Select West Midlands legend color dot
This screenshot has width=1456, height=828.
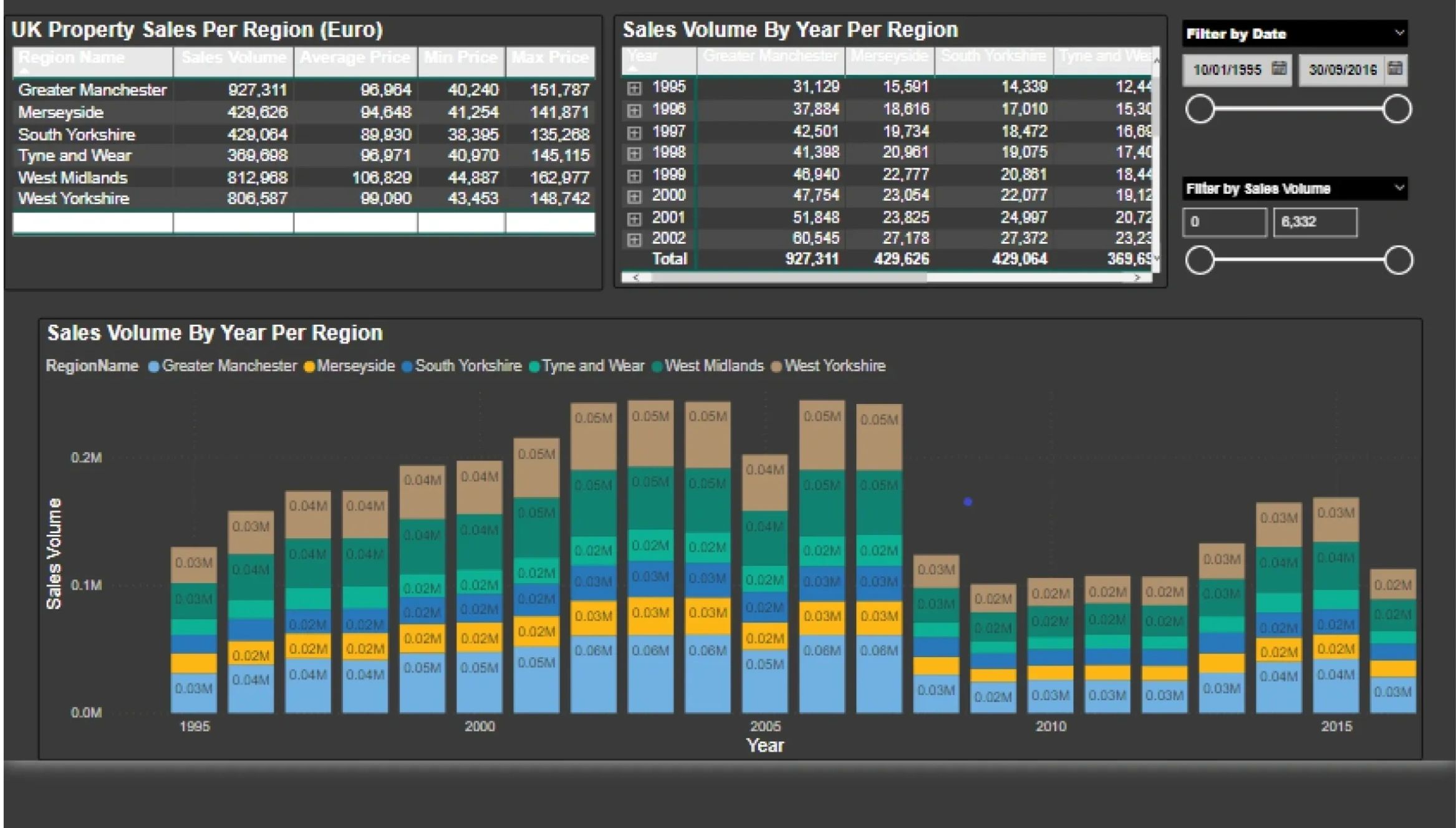point(657,367)
